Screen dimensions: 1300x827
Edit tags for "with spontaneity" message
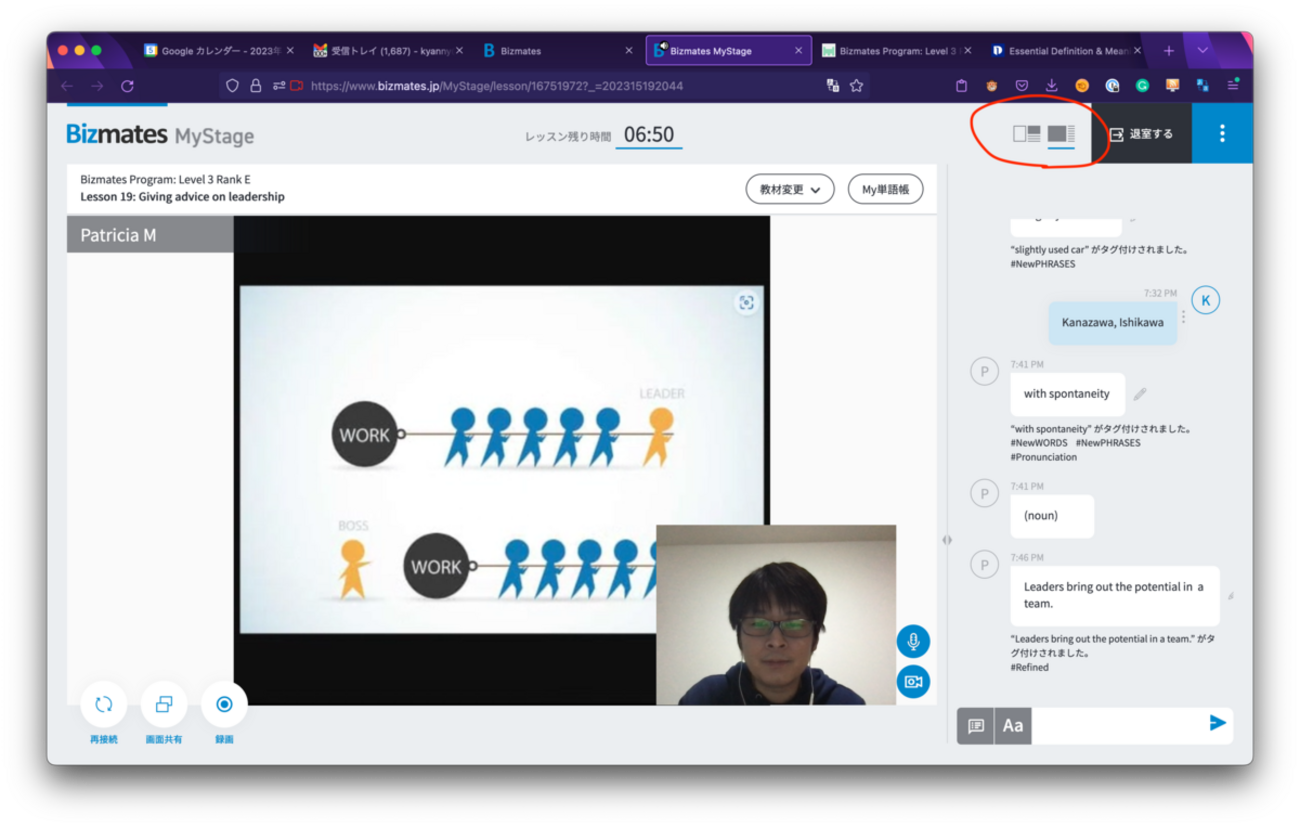click(x=1139, y=395)
